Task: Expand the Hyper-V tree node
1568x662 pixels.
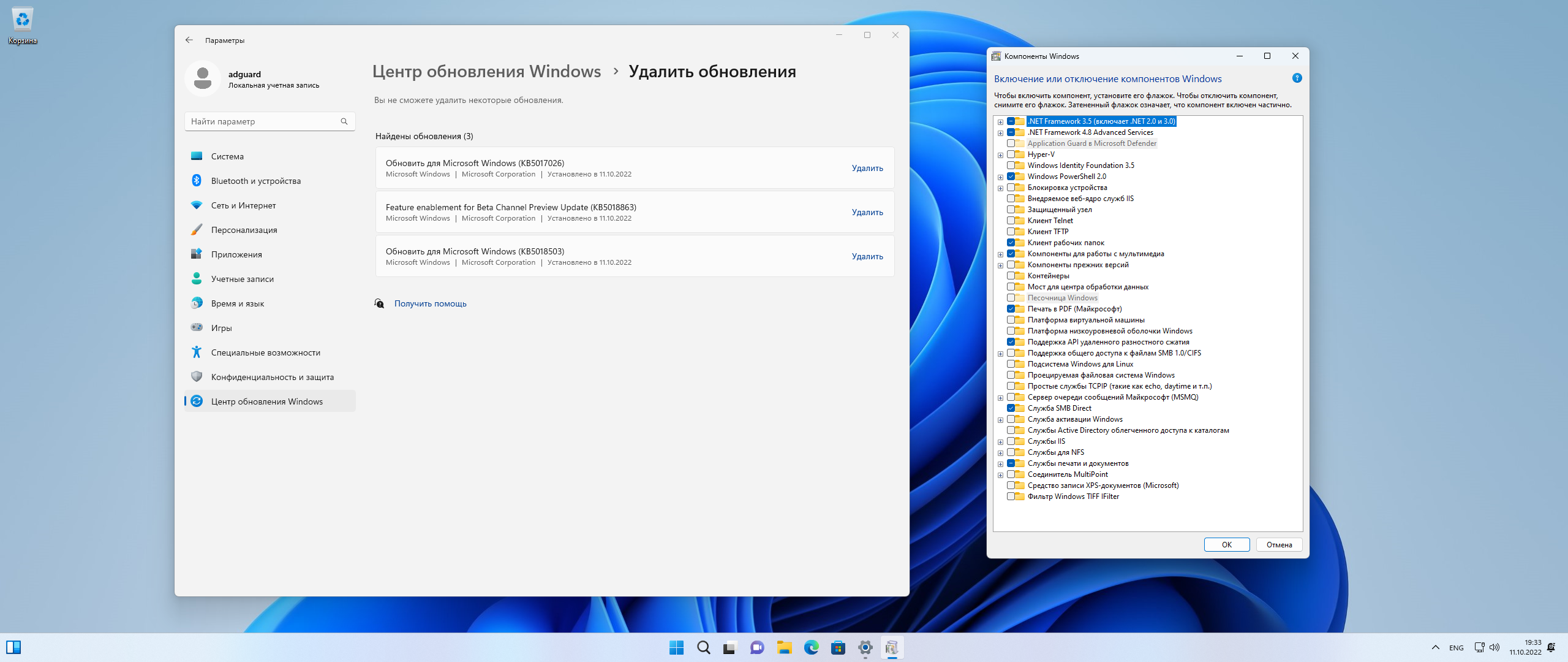Action: [x=1000, y=155]
